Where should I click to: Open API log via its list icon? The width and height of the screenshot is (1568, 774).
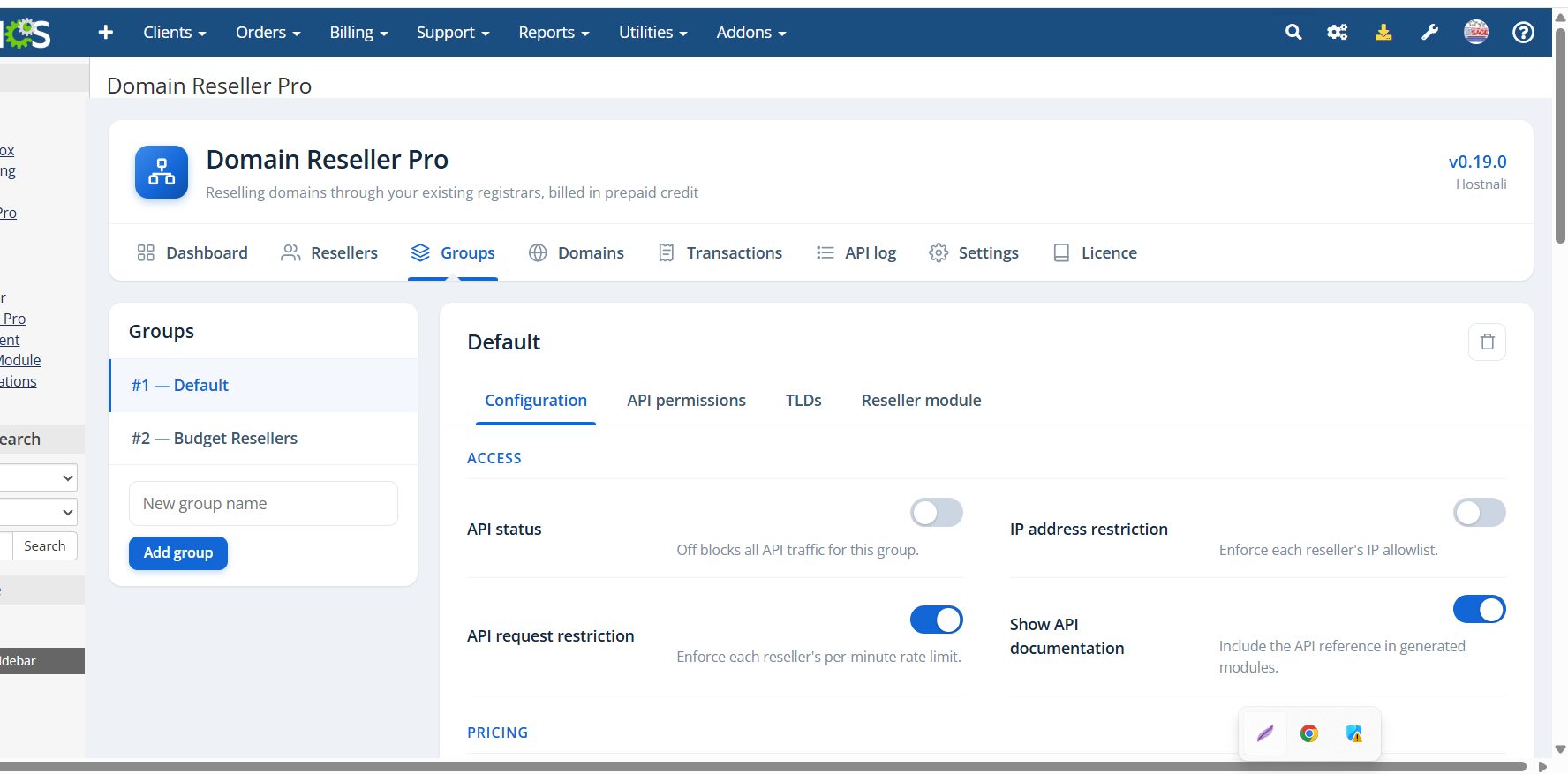coord(825,253)
